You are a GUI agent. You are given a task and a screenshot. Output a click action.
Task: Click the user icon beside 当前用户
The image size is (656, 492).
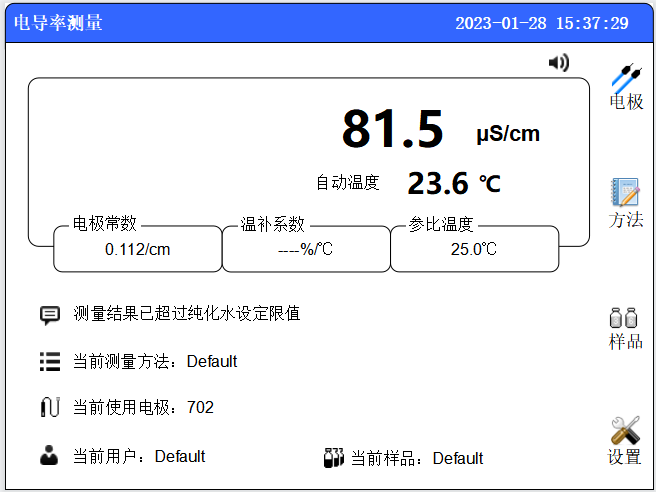click(x=49, y=456)
